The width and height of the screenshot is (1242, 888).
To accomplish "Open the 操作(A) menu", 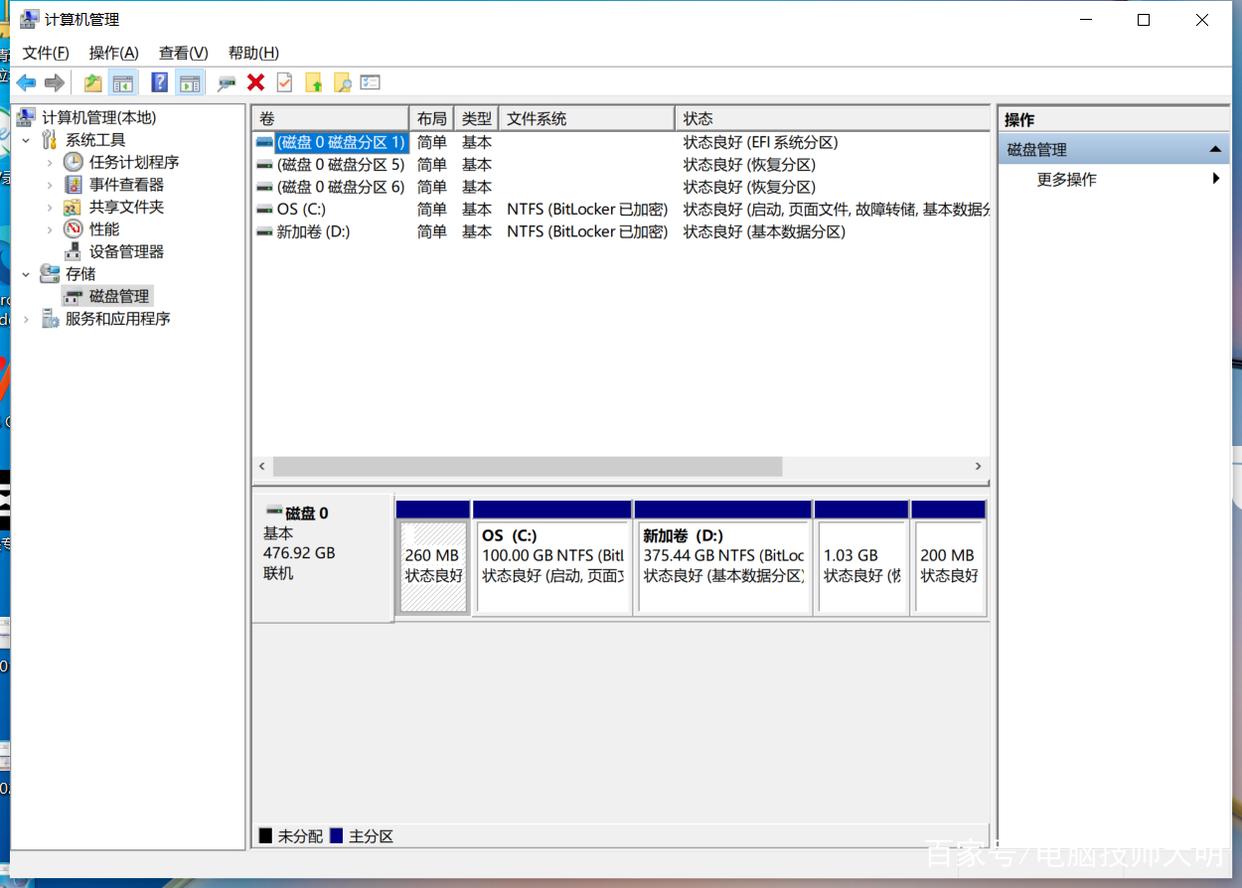I will 113,53.
